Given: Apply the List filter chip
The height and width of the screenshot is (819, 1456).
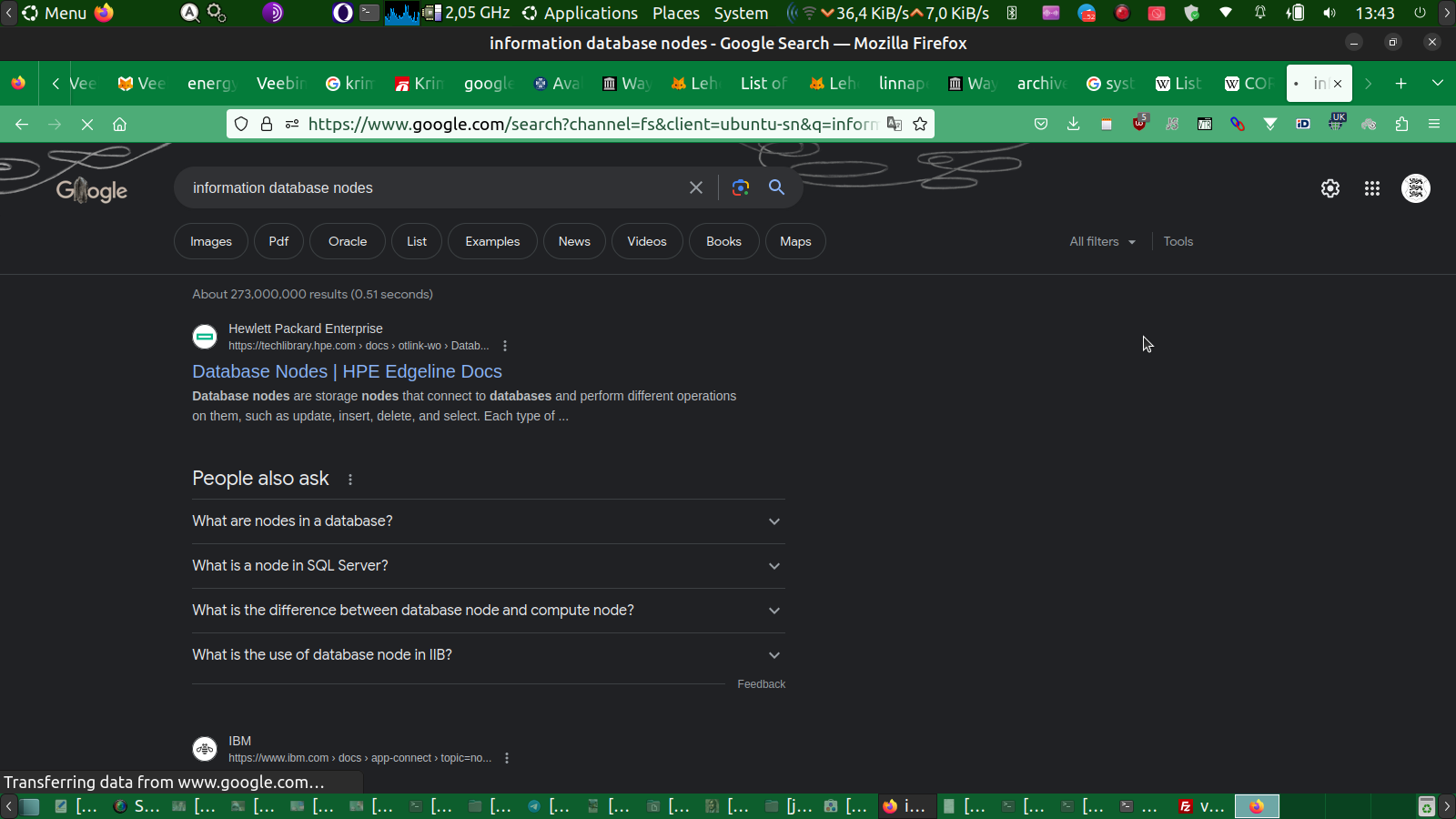Looking at the screenshot, I should click(x=417, y=241).
